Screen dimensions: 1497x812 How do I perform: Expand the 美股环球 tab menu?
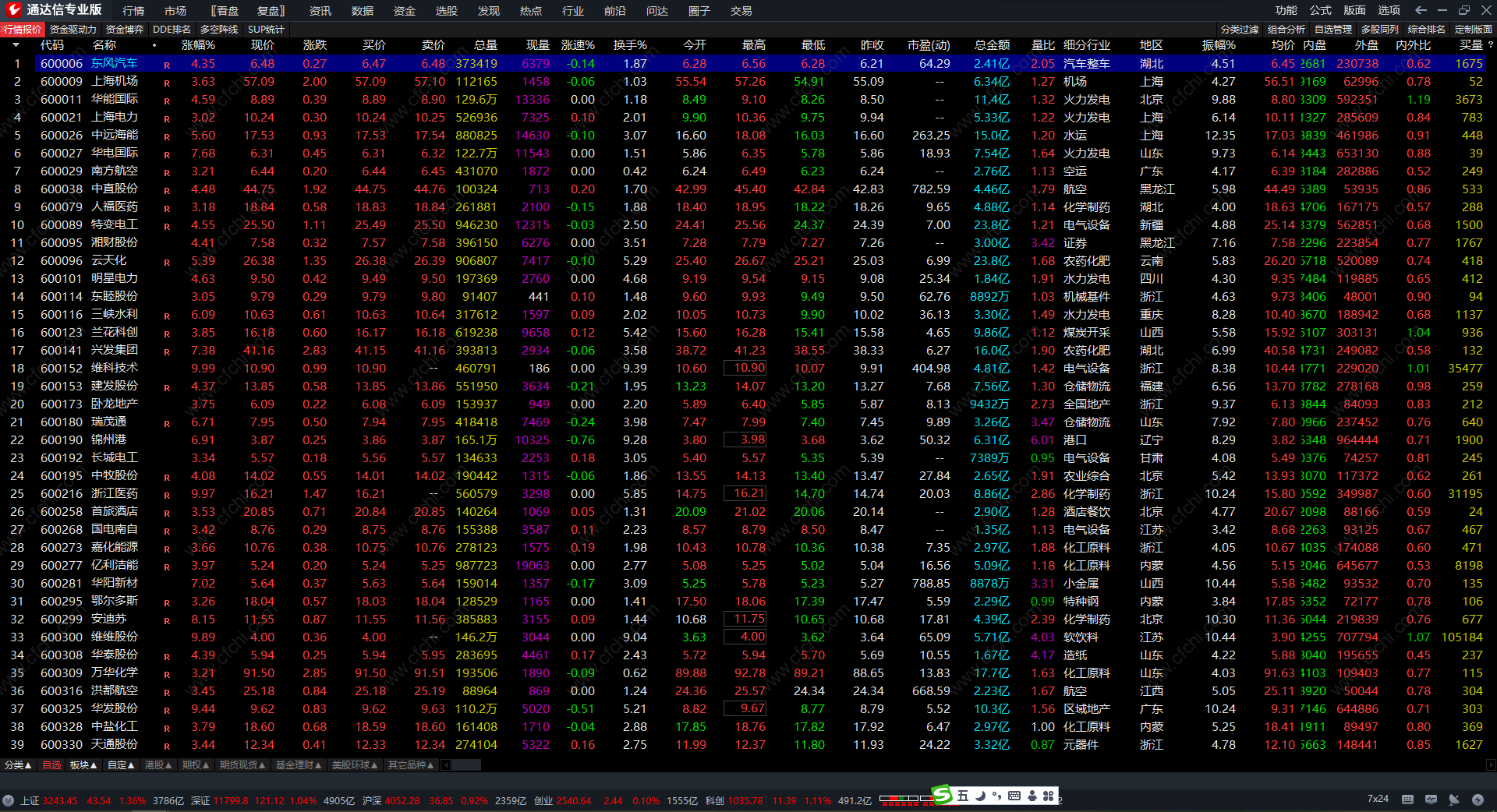[x=355, y=765]
